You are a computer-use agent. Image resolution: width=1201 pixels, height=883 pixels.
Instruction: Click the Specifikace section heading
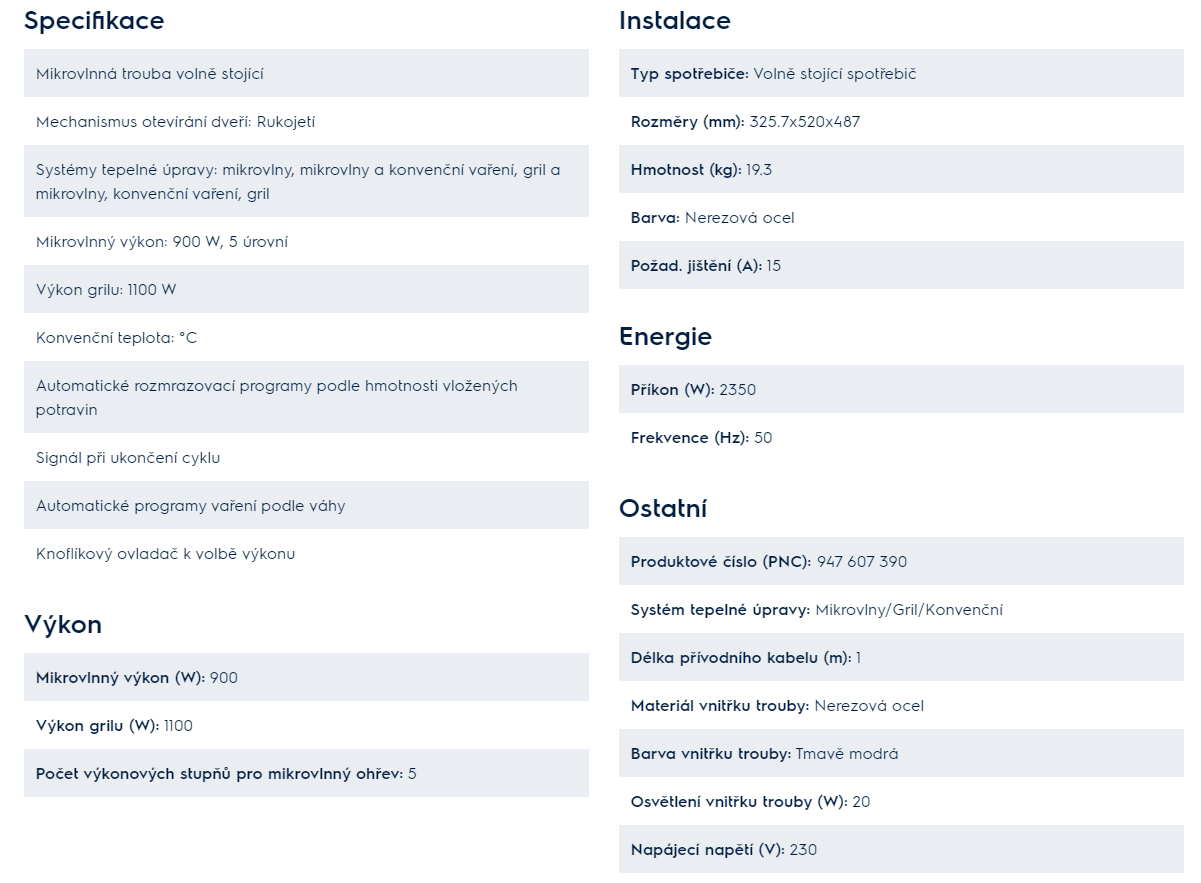[x=94, y=21]
